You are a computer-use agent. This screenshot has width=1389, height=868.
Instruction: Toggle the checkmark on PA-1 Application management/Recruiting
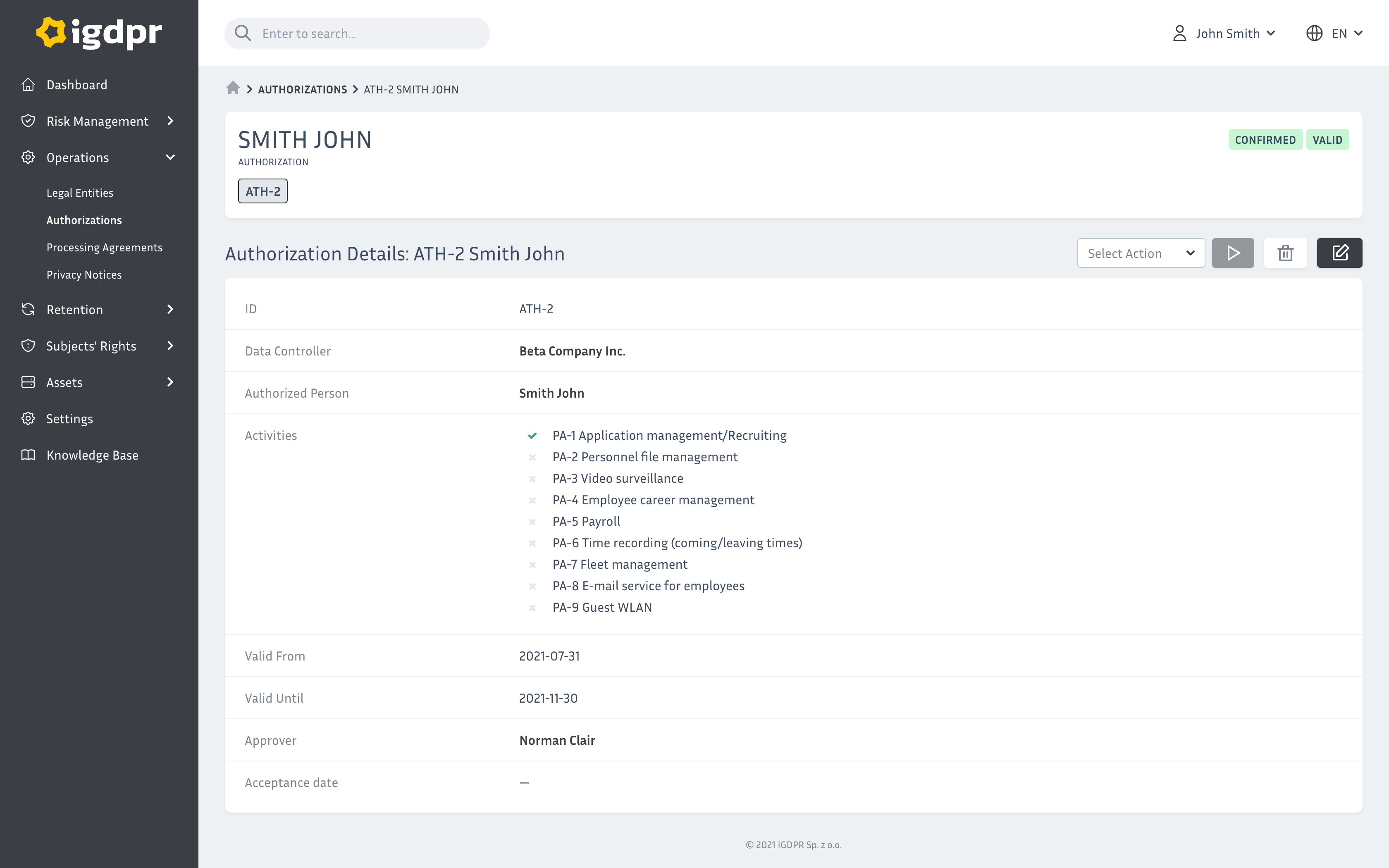532,435
